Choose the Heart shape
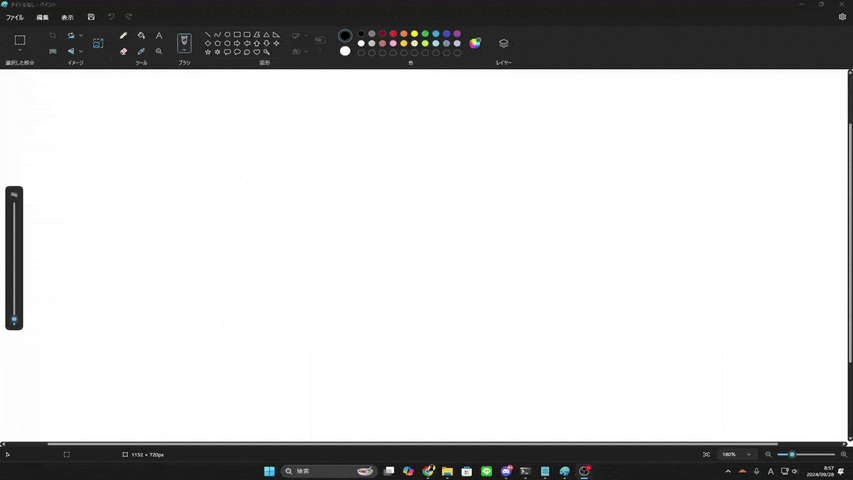Image resolution: width=853 pixels, height=480 pixels. (257, 52)
